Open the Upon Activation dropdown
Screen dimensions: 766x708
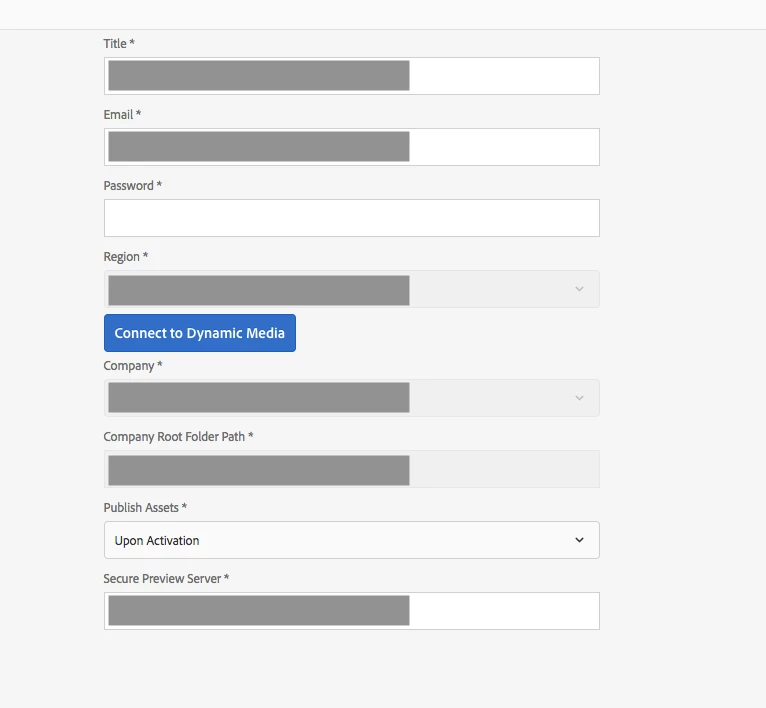coord(351,540)
